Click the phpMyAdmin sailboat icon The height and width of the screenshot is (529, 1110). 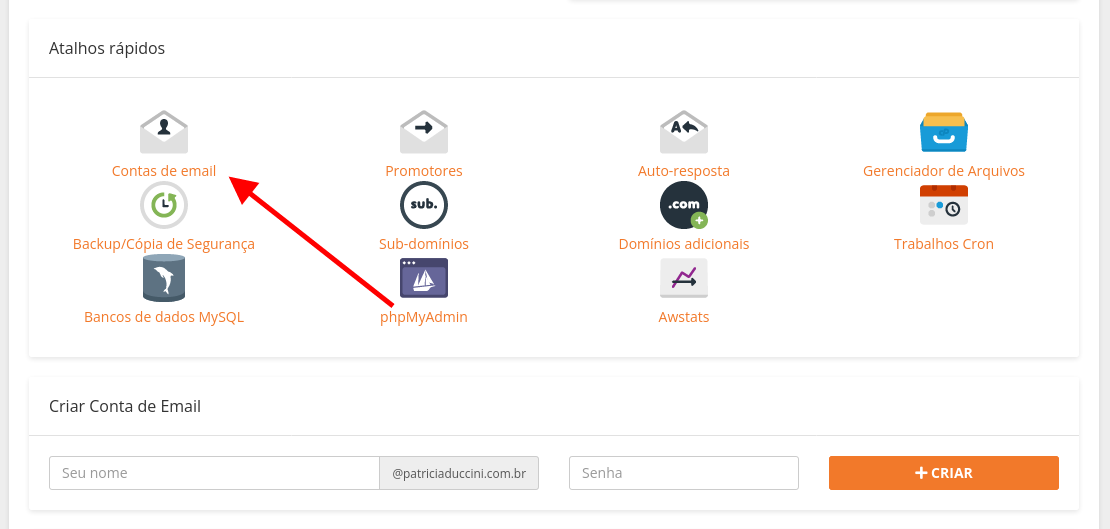point(424,278)
